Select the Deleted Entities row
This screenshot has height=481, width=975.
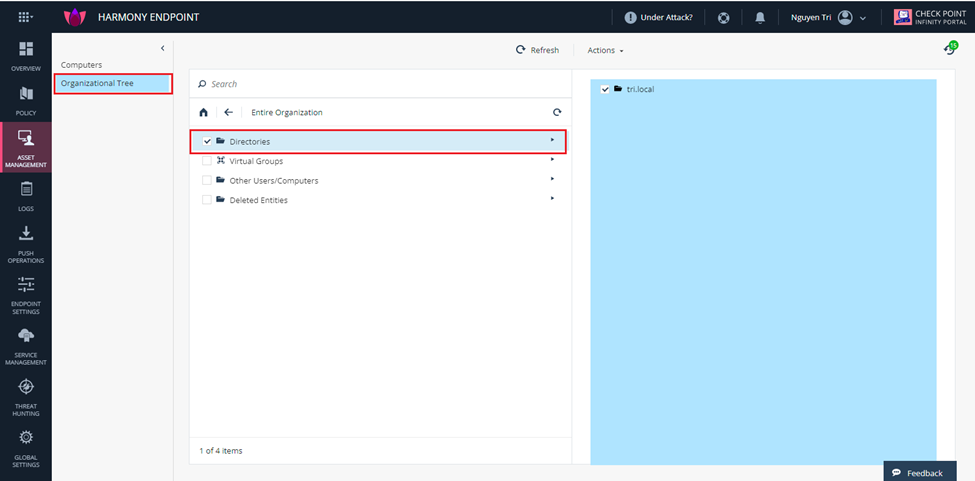[x=378, y=199]
